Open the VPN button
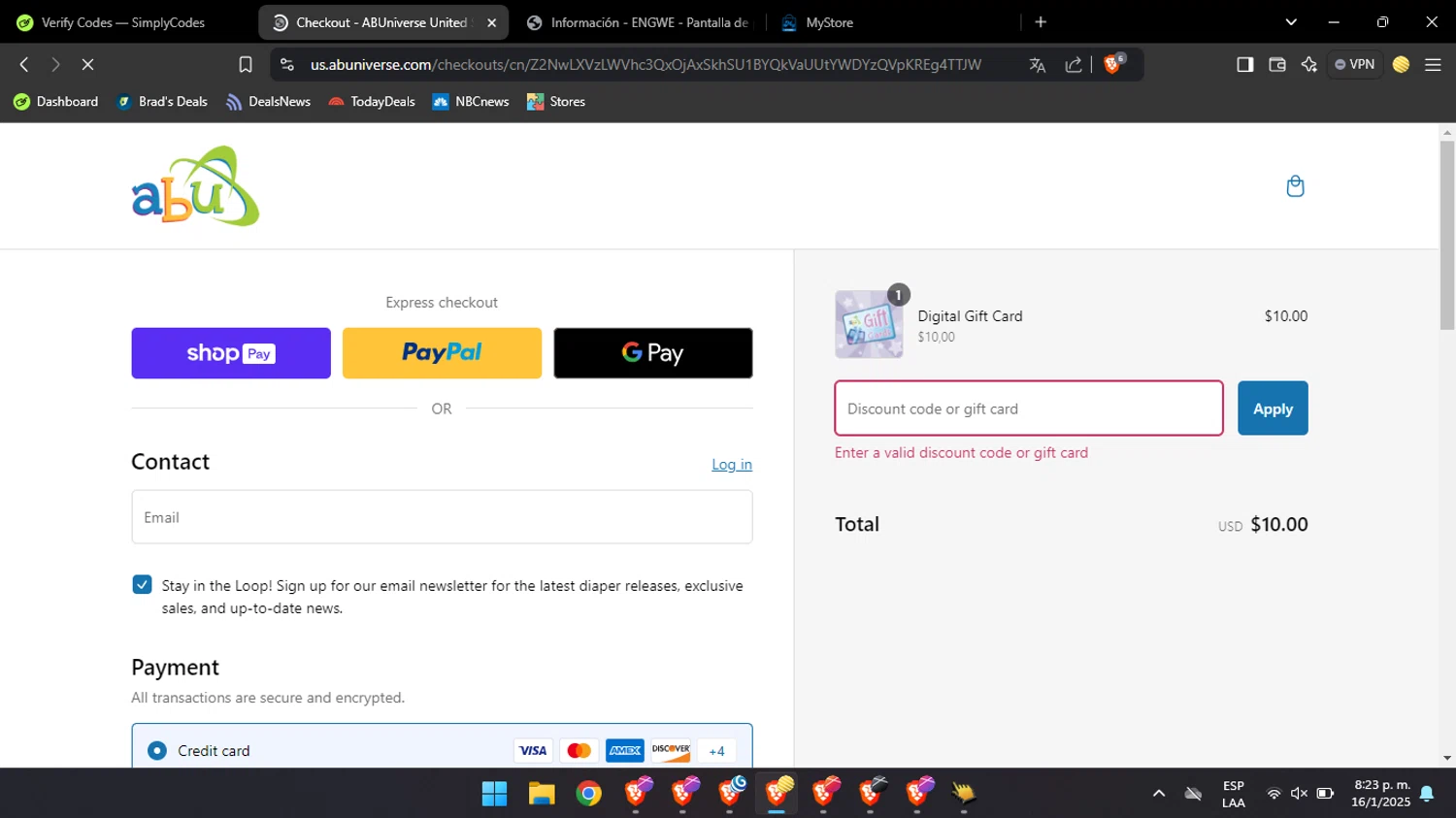This screenshot has width=1456, height=818. [x=1355, y=64]
